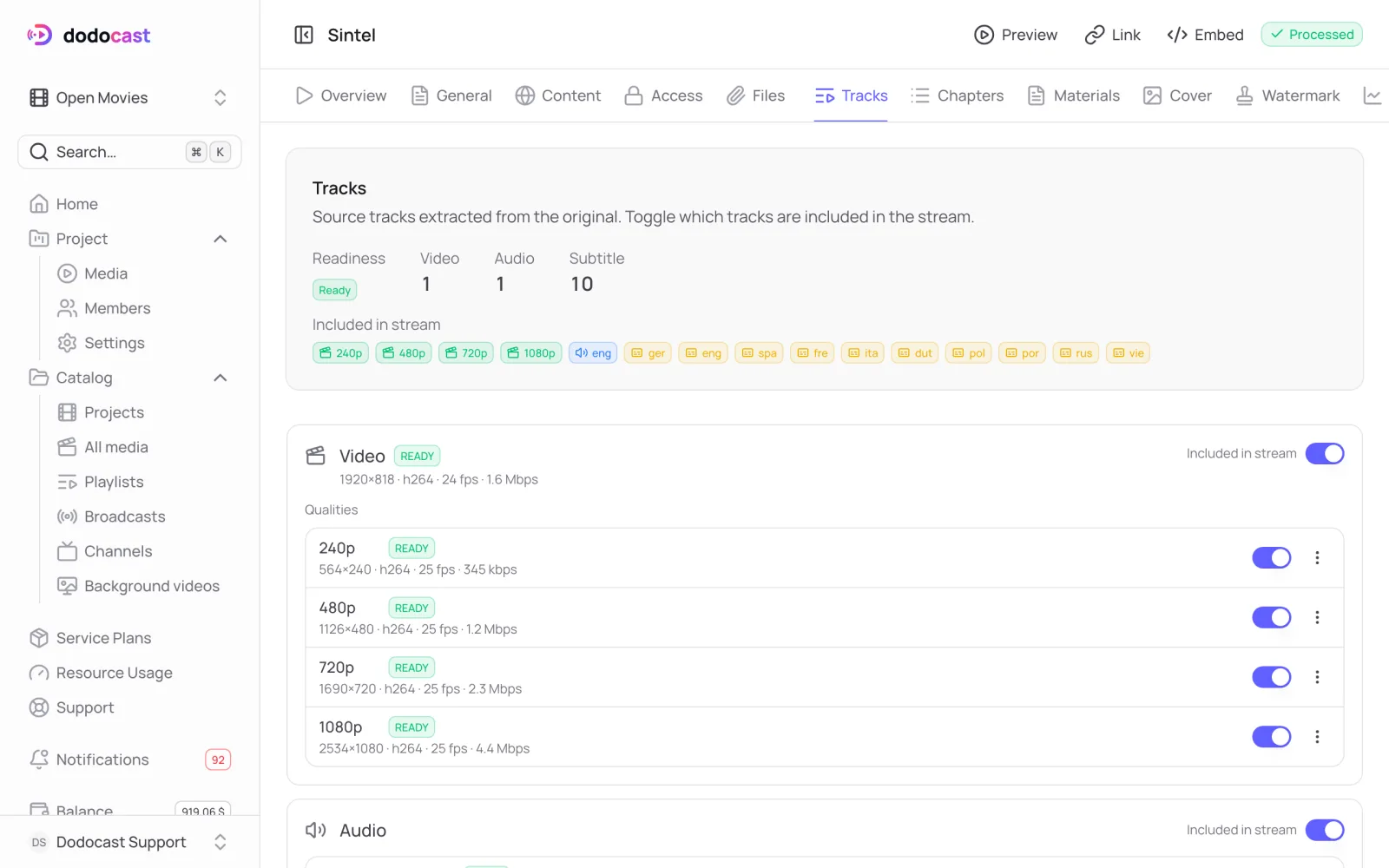Screen dimensions: 1389x868
Task: Disable the 1080p quality toggle
Action: [x=1272, y=737]
